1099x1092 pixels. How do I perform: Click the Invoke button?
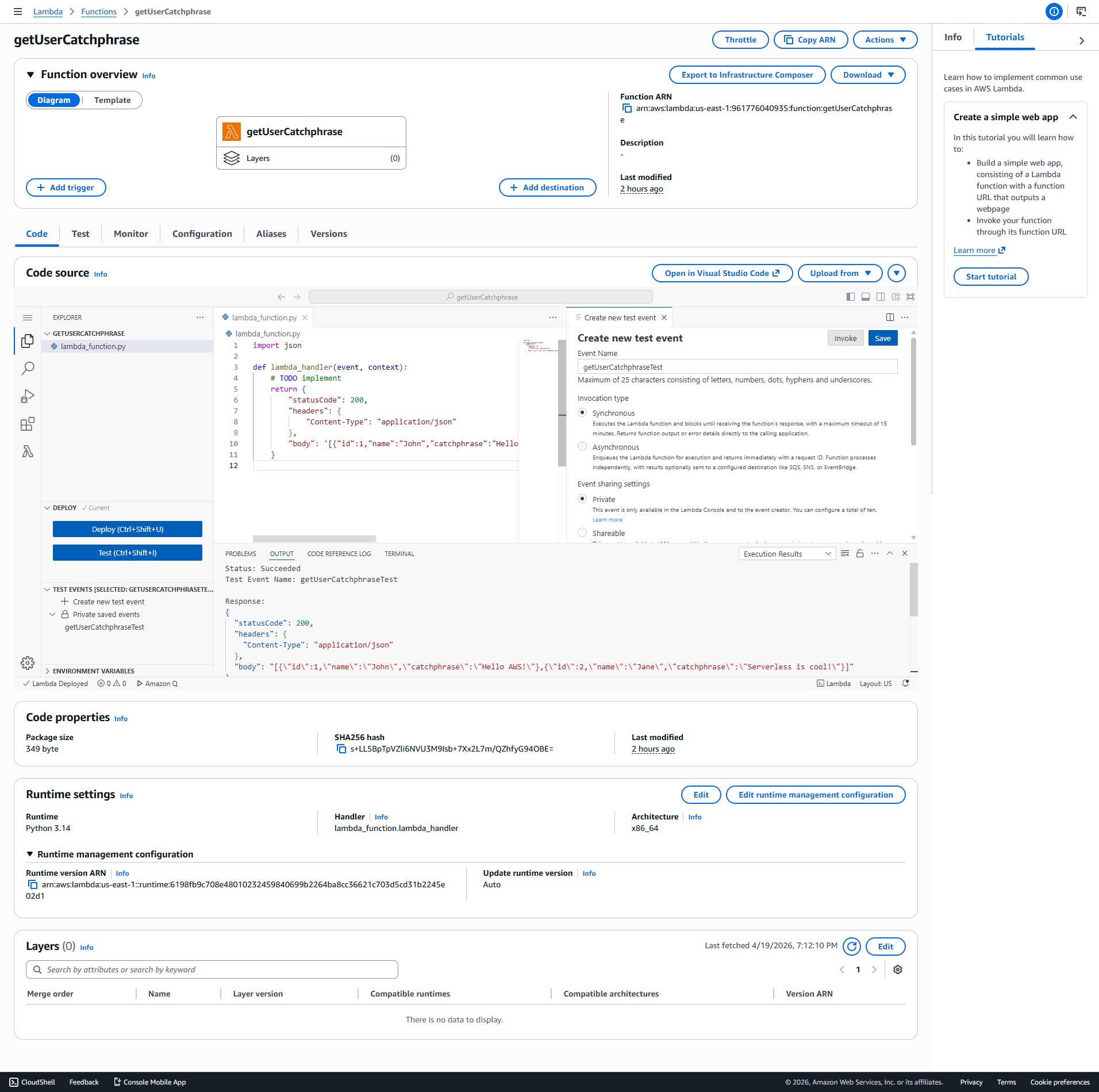846,338
